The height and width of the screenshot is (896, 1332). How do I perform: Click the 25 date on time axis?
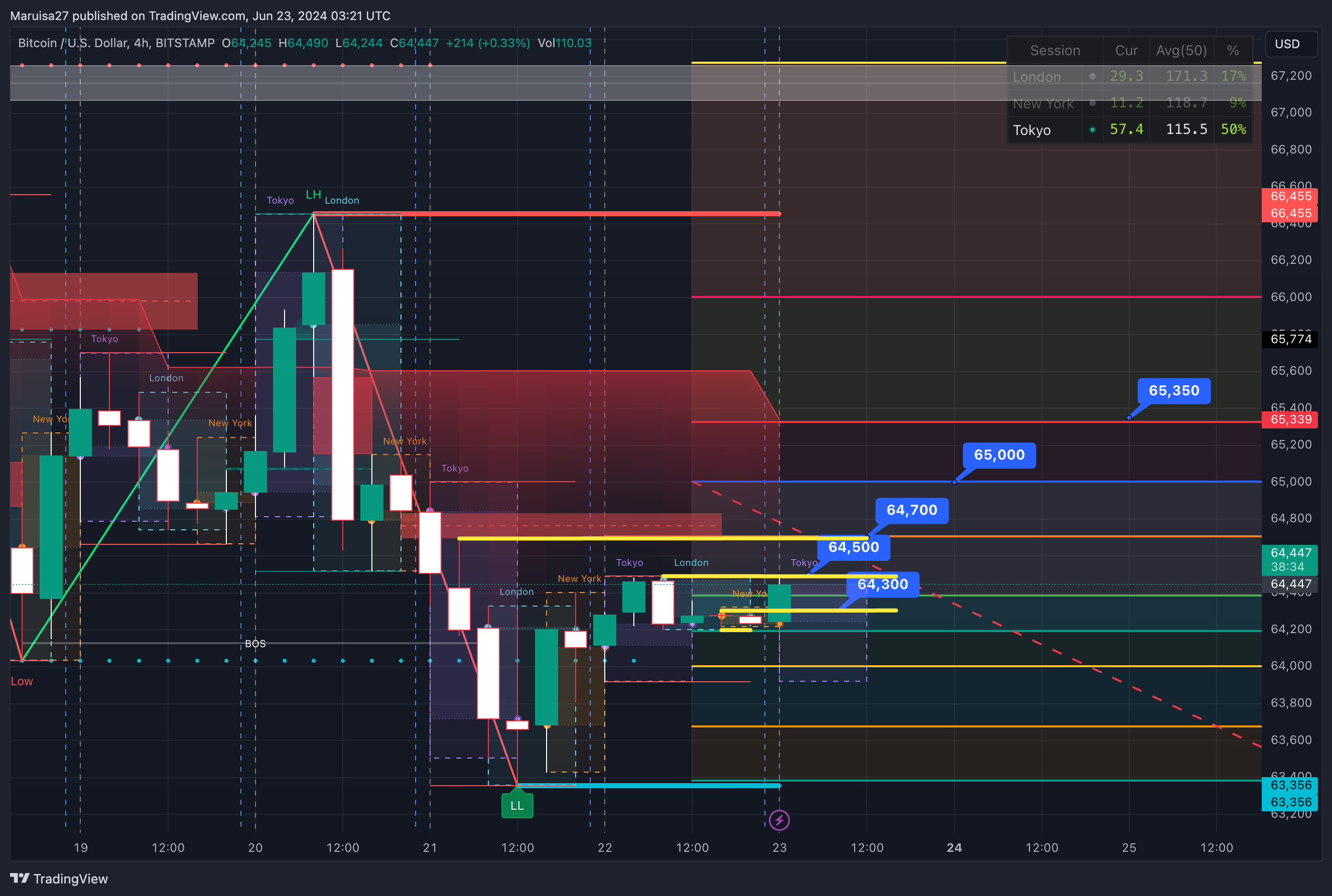coord(1129,847)
